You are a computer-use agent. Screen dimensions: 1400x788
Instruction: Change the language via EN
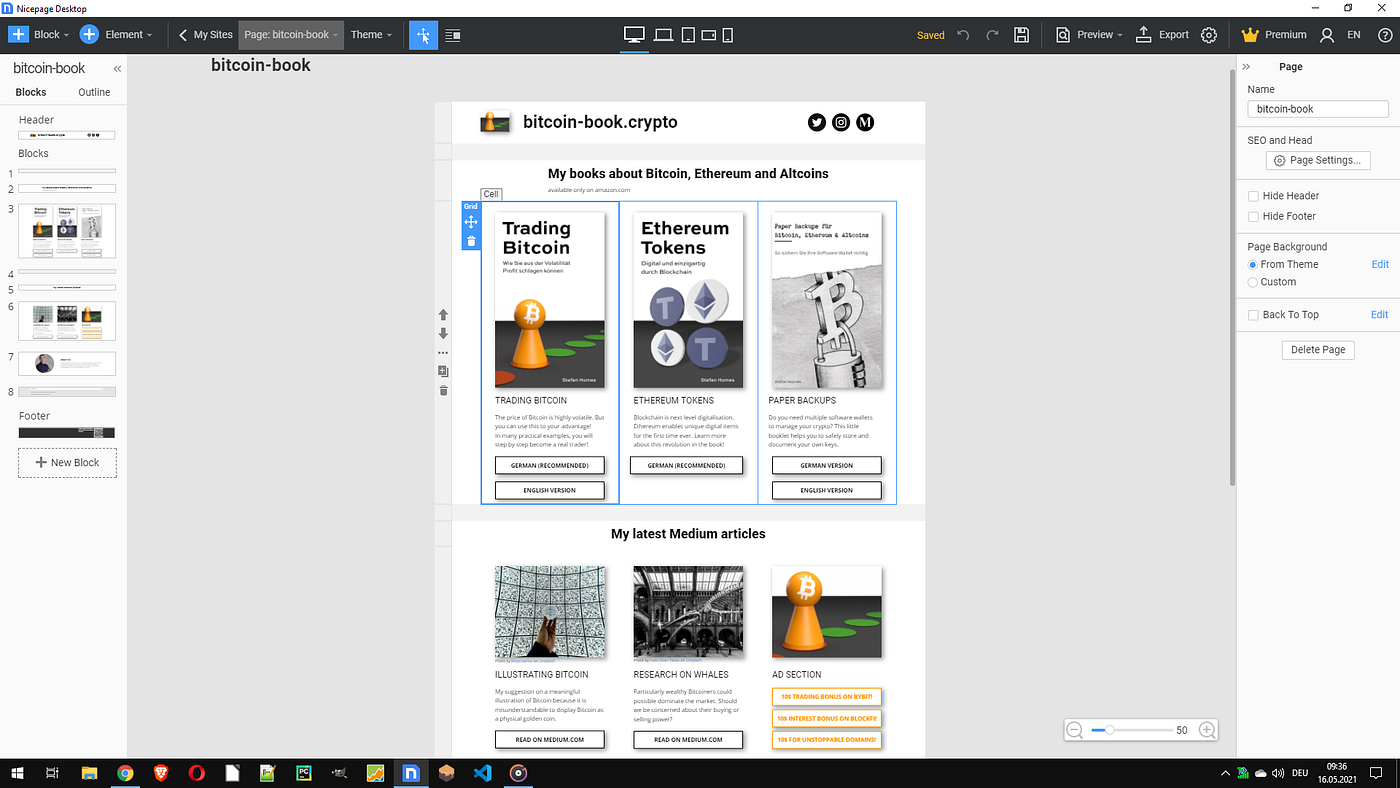[x=1354, y=35]
